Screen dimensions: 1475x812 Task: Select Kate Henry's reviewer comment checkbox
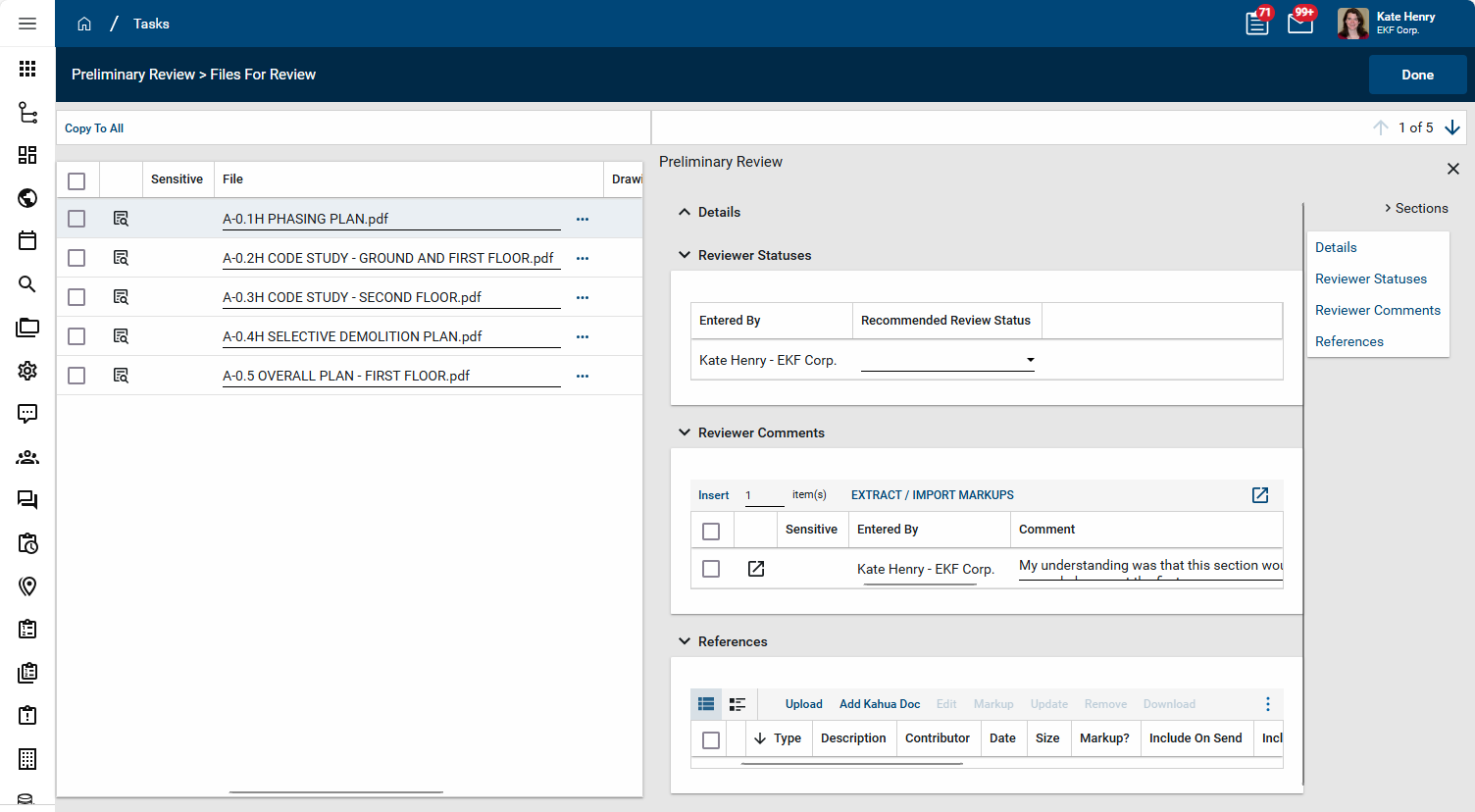711,569
